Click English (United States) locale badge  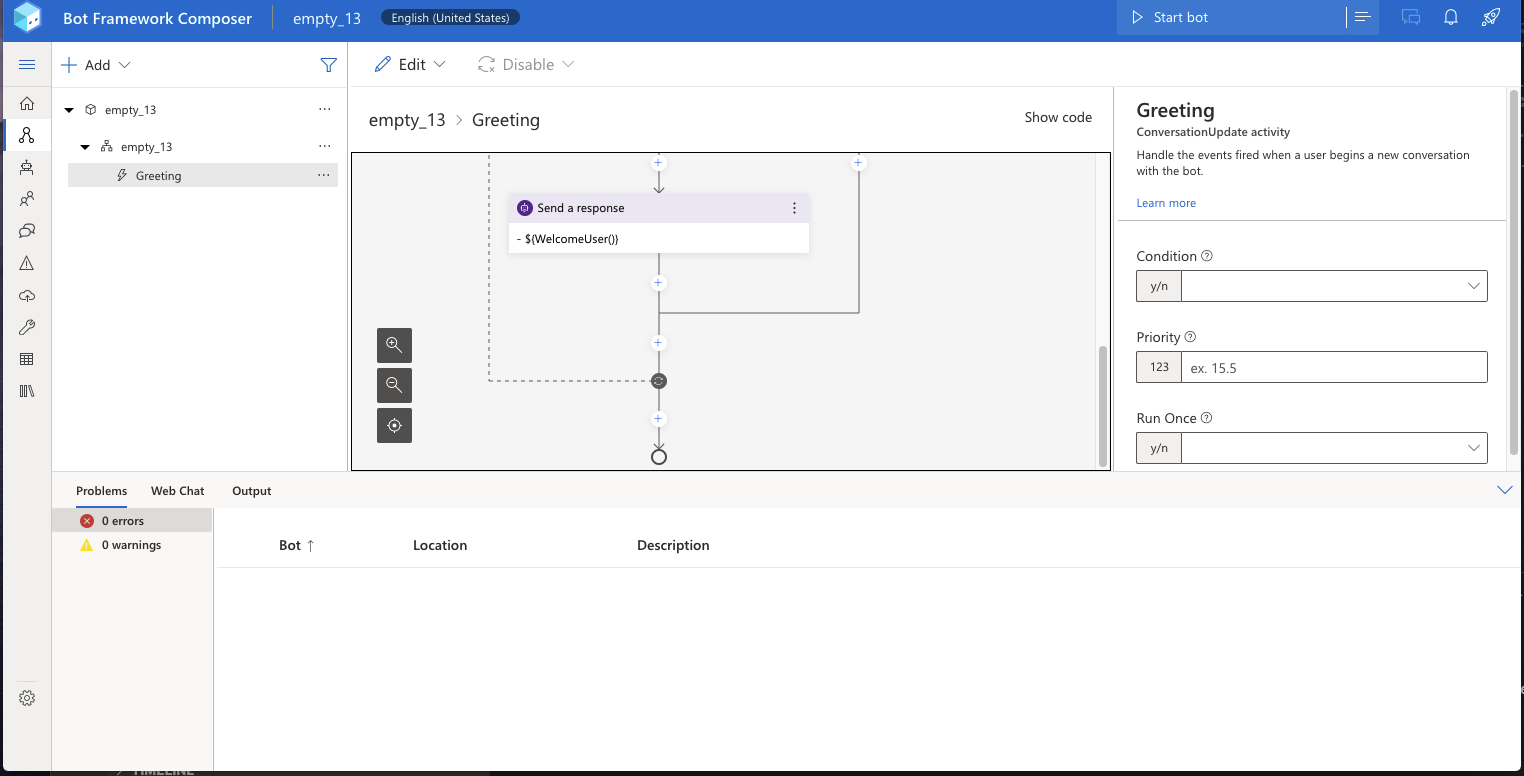[450, 18]
